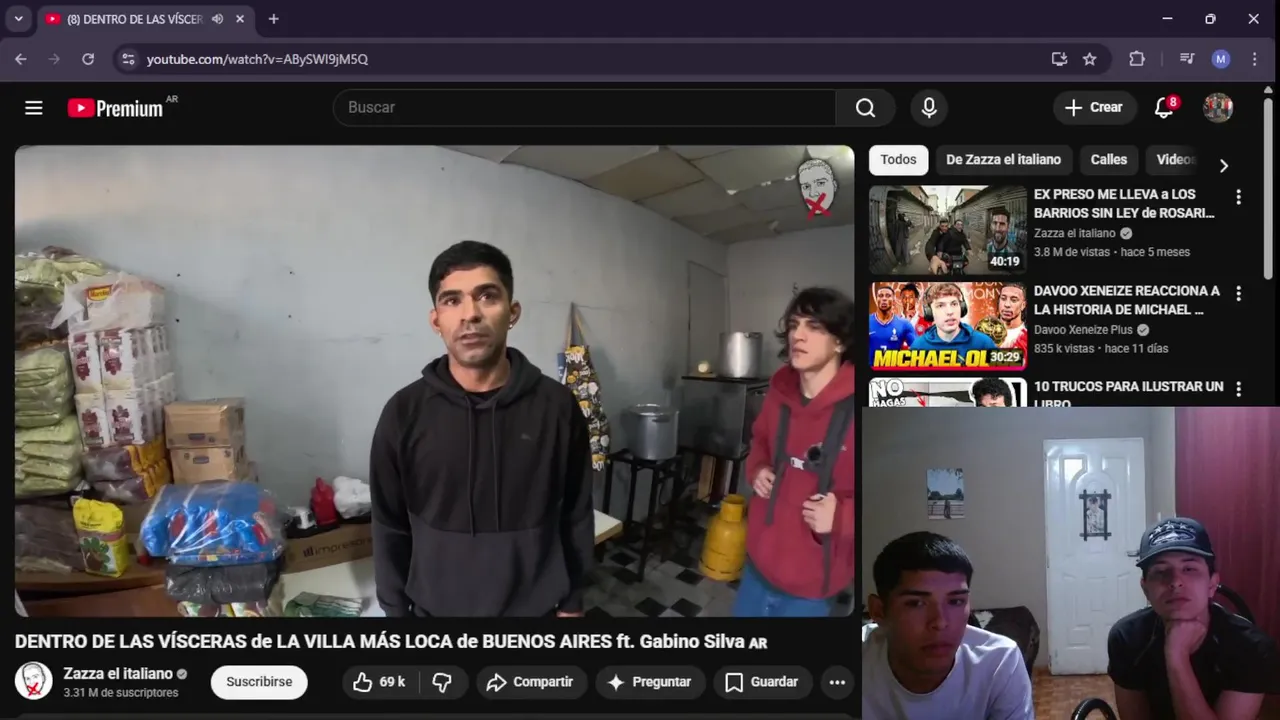This screenshot has height=720, width=1280.
Task: Click the Compartir share button
Action: click(530, 682)
